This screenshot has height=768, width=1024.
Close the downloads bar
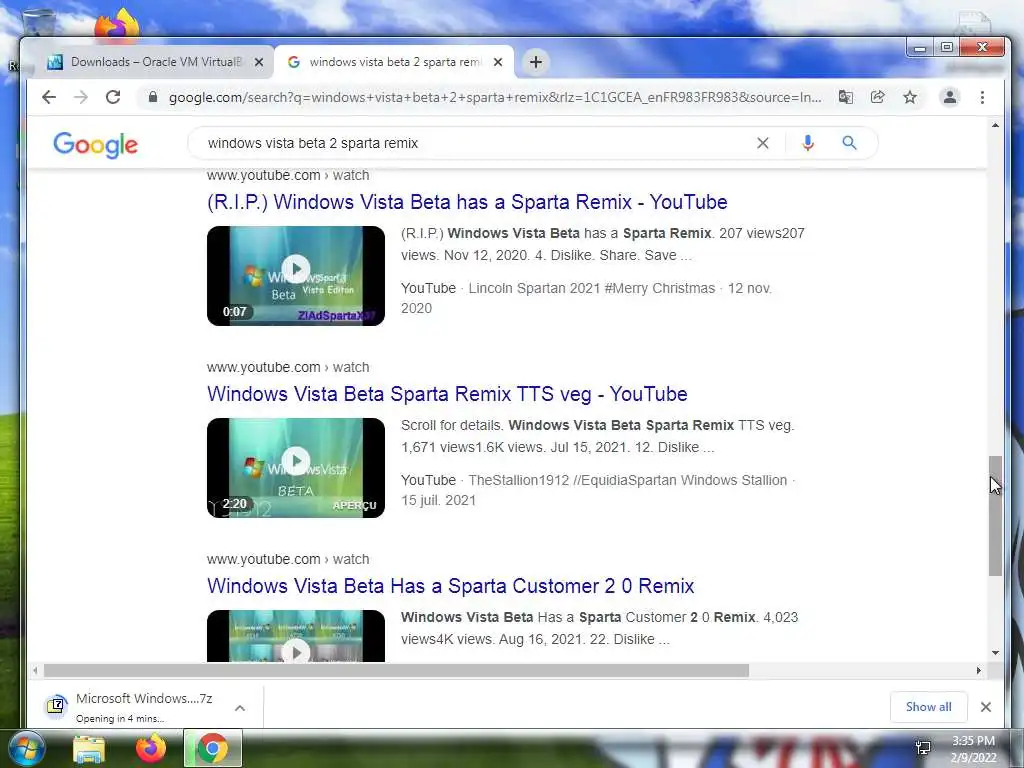[x=985, y=707]
